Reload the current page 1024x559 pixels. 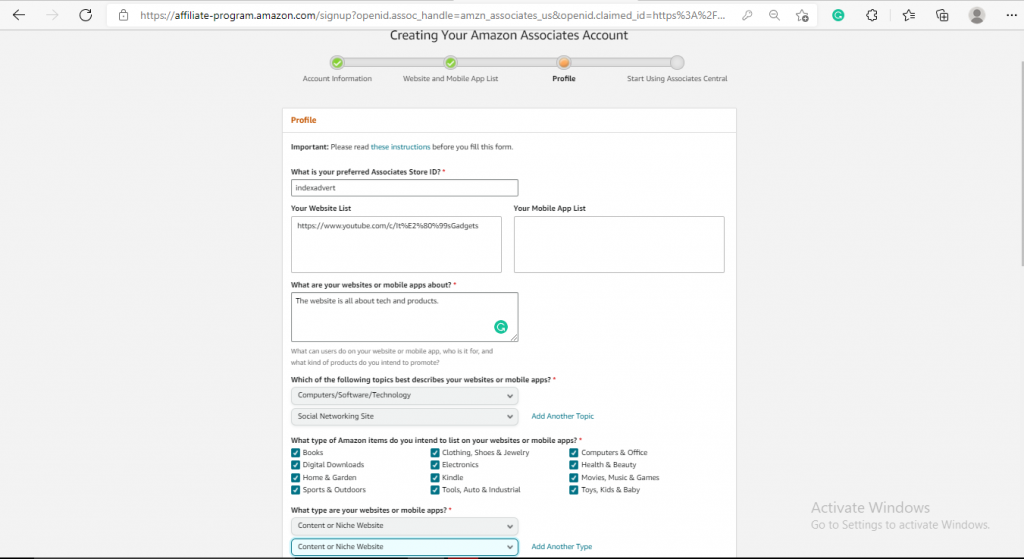[x=86, y=15]
